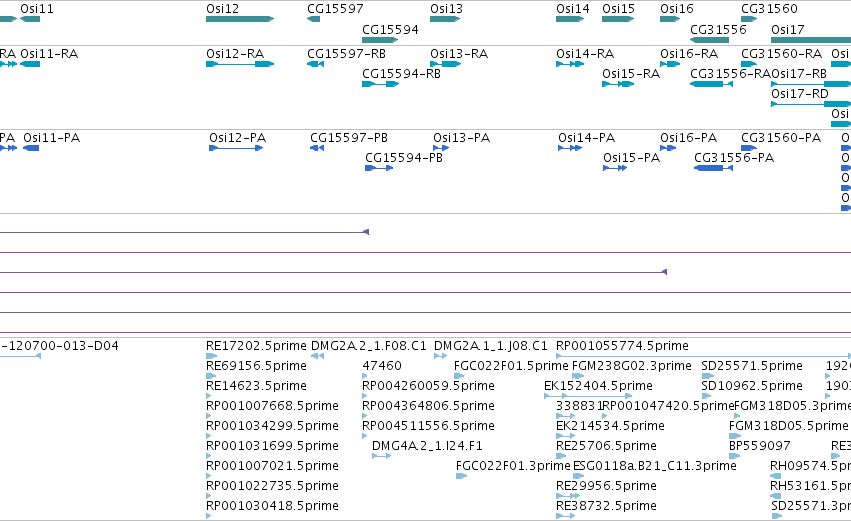Select the Osi12 gene feature
The width and height of the screenshot is (851, 521).
point(240,19)
